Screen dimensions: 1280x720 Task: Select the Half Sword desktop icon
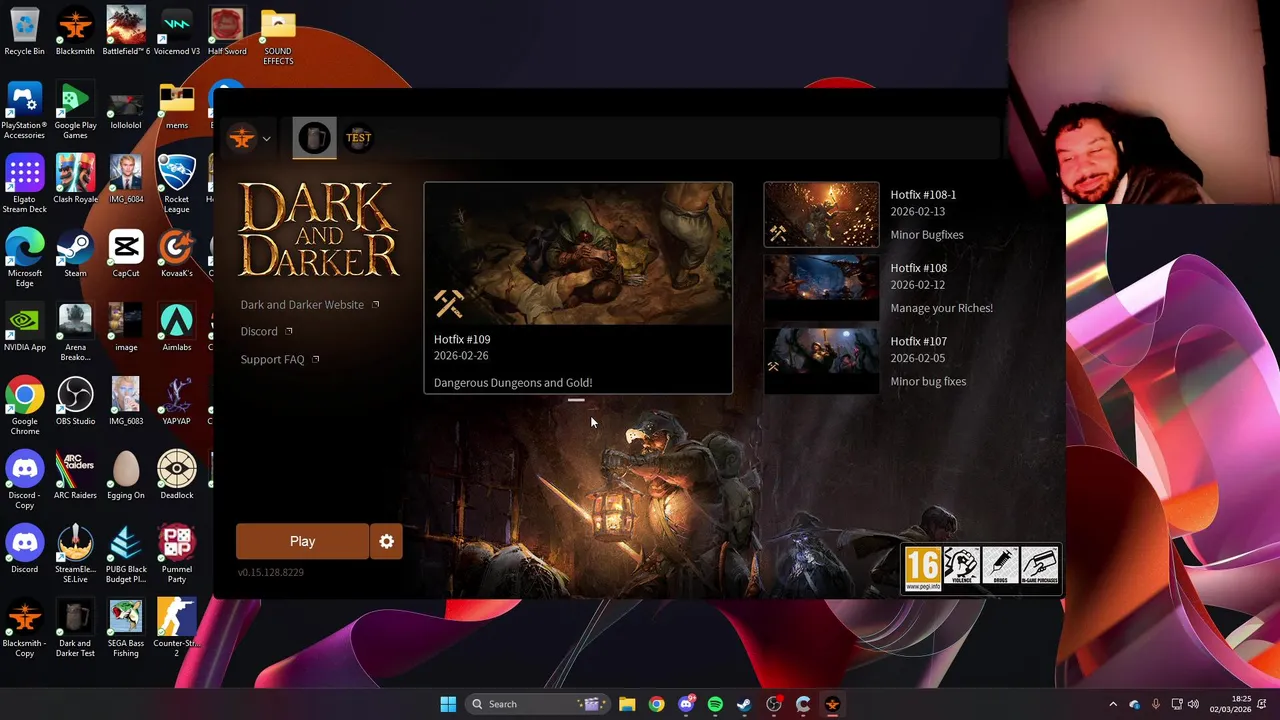(227, 31)
